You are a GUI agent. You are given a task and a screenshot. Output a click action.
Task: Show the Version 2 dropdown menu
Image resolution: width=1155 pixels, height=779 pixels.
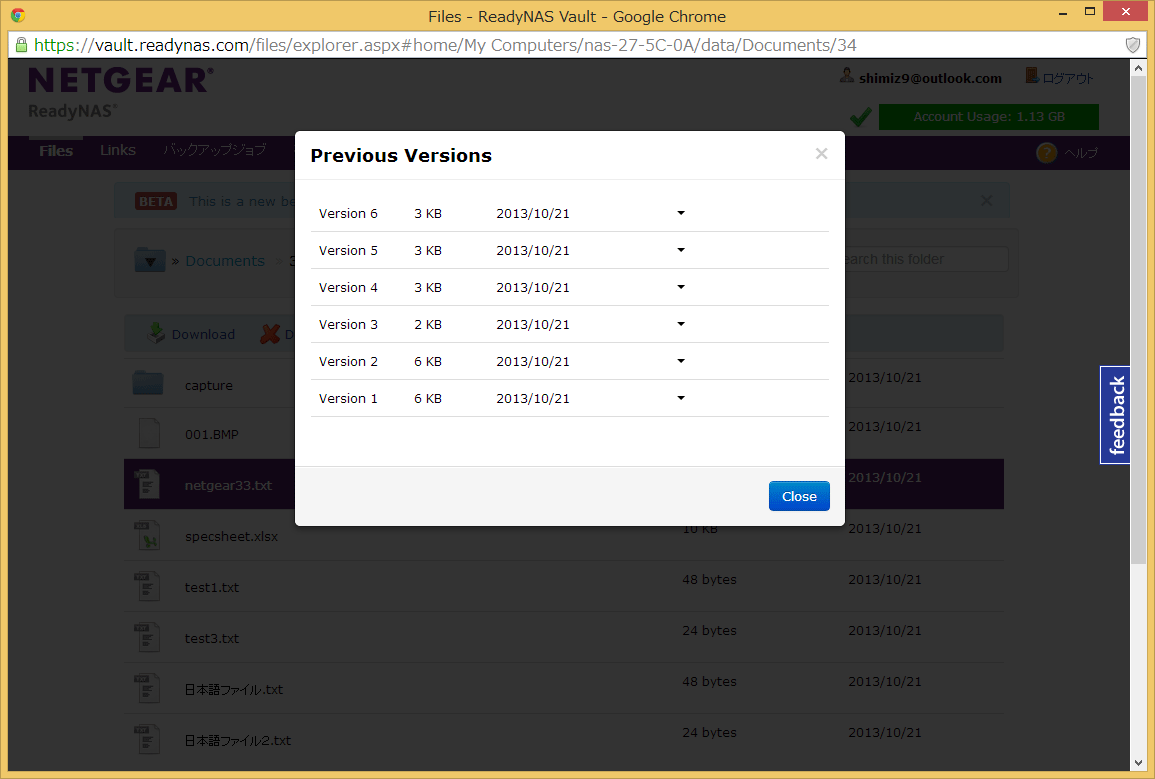point(681,361)
